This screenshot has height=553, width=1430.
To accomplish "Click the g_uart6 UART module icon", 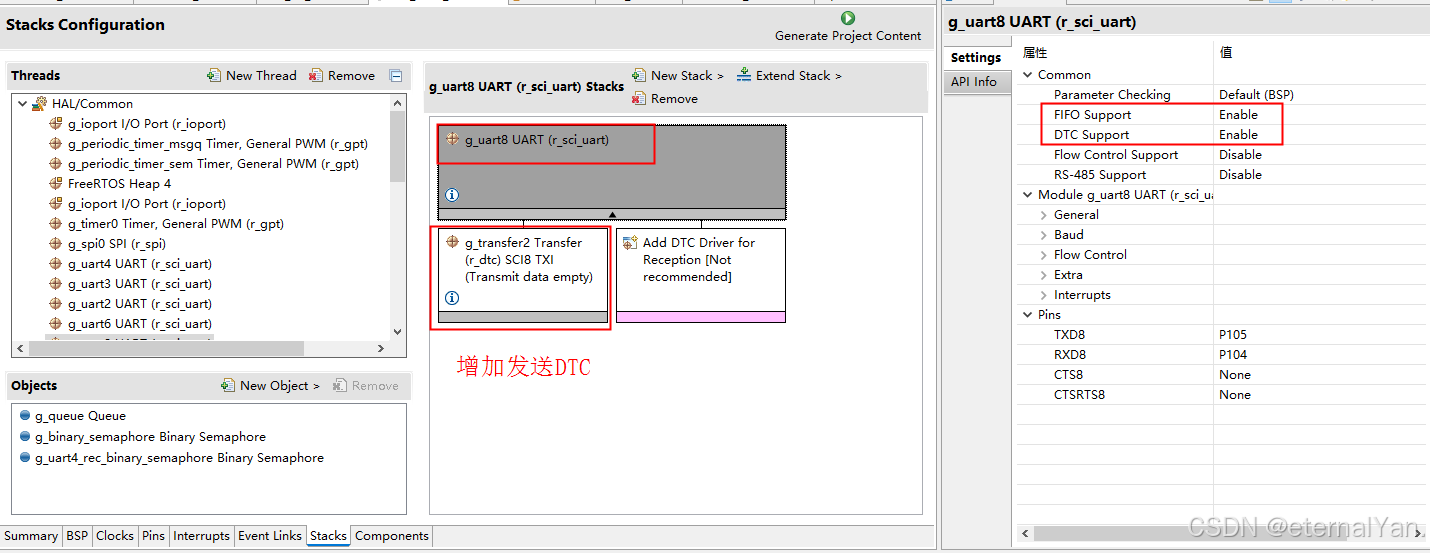I will pos(56,323).
